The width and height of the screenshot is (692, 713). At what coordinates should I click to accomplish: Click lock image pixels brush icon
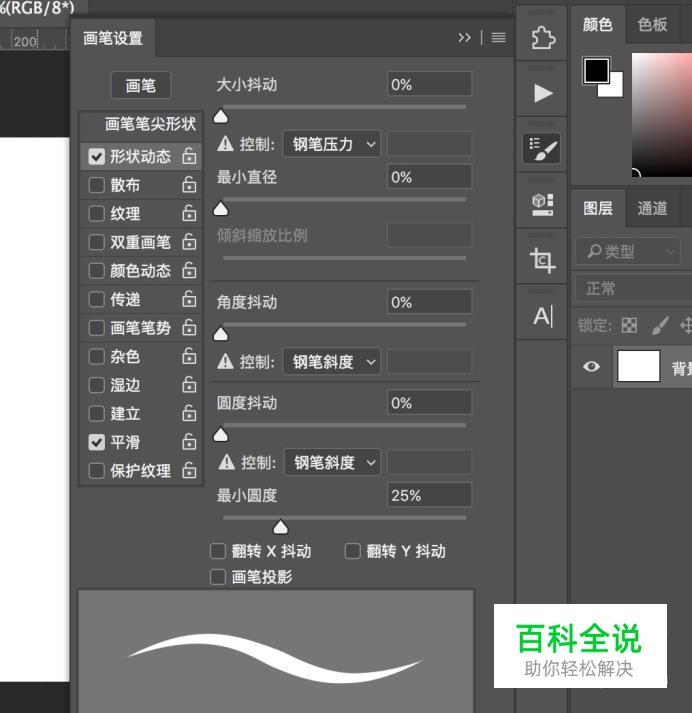pyautogui.click(x=660, y=325)
